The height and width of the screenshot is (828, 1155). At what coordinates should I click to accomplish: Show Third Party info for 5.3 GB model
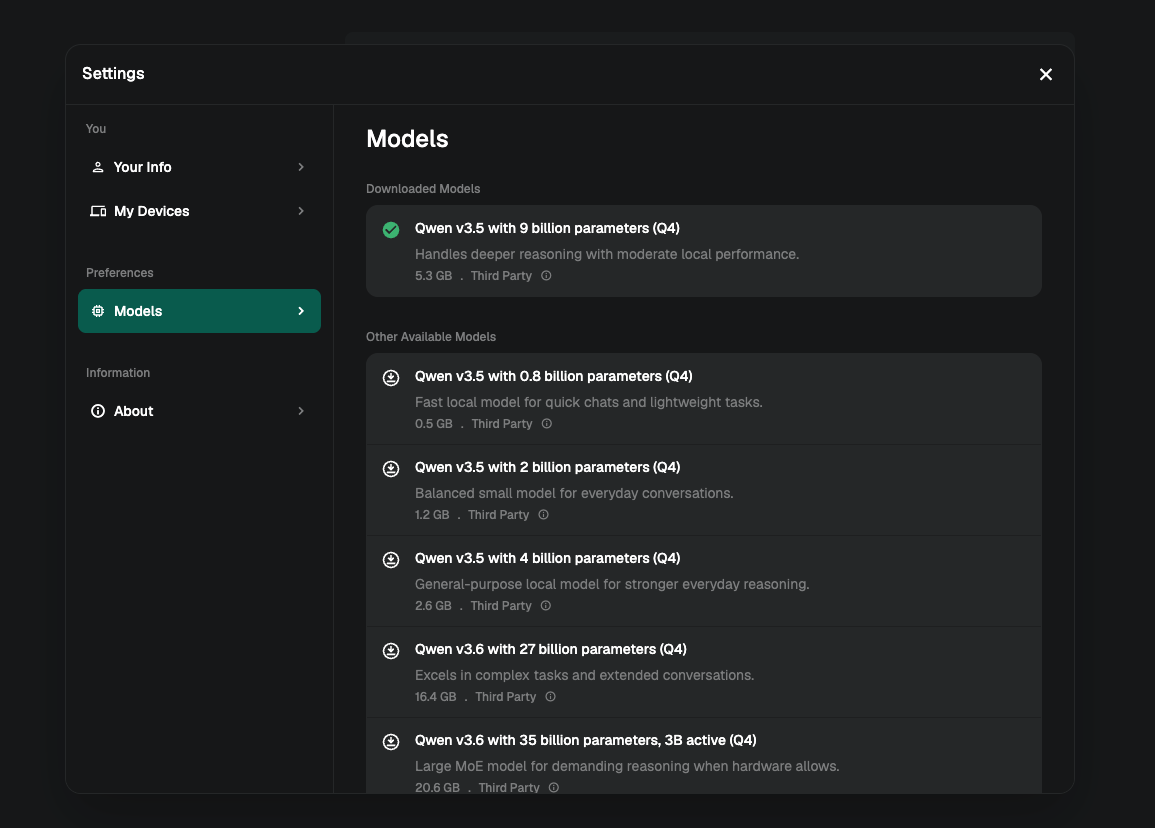coord(546,276)
